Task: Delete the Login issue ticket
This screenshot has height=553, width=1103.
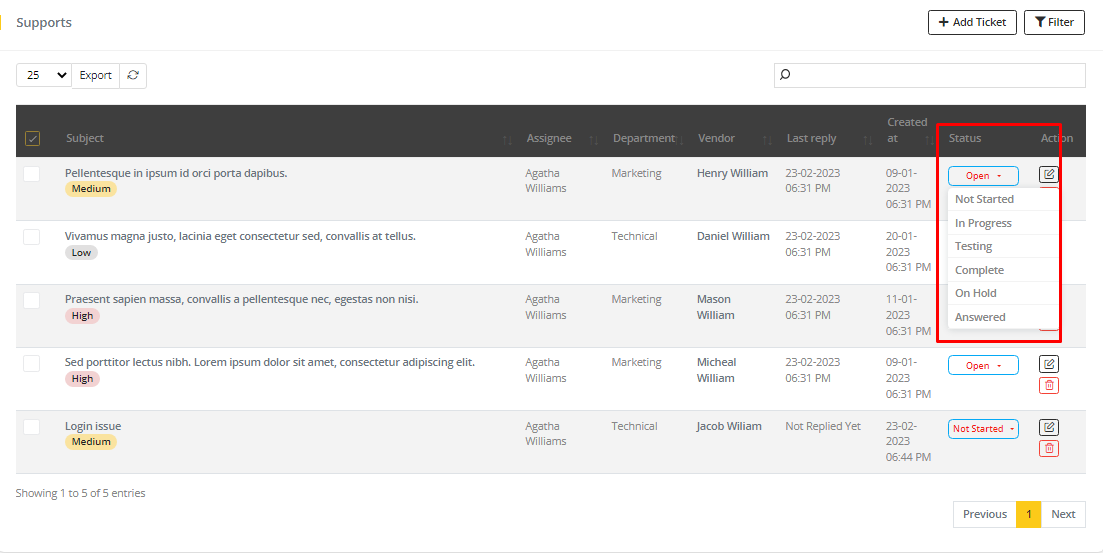Action: point(1048,449)
